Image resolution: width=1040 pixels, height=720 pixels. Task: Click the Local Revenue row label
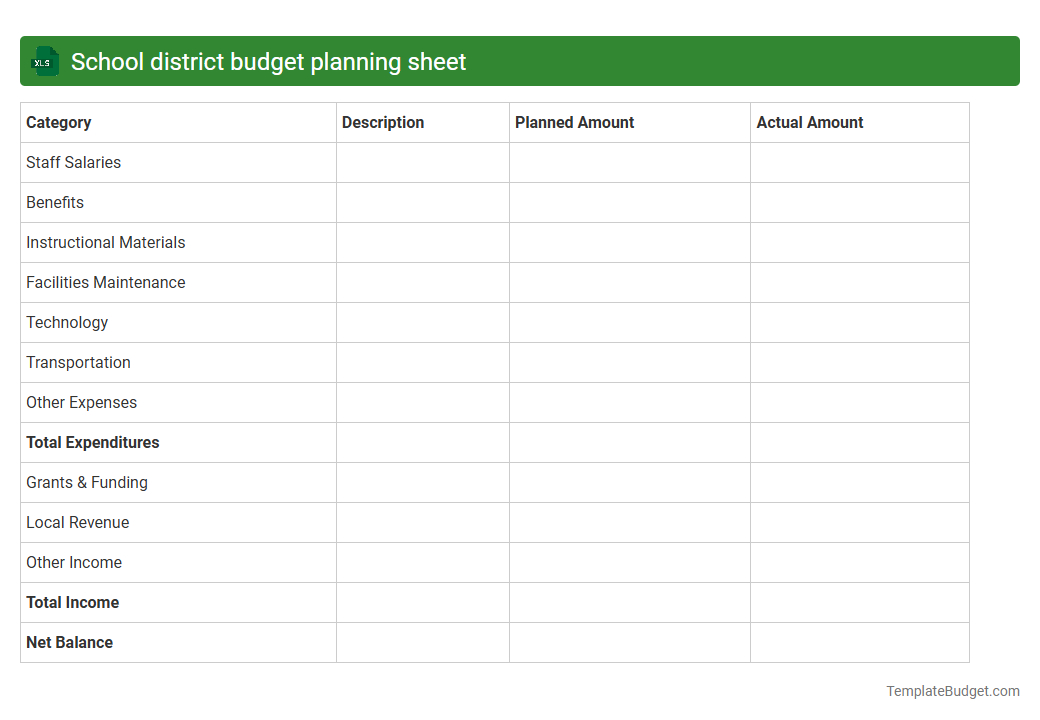coord(77,522)
